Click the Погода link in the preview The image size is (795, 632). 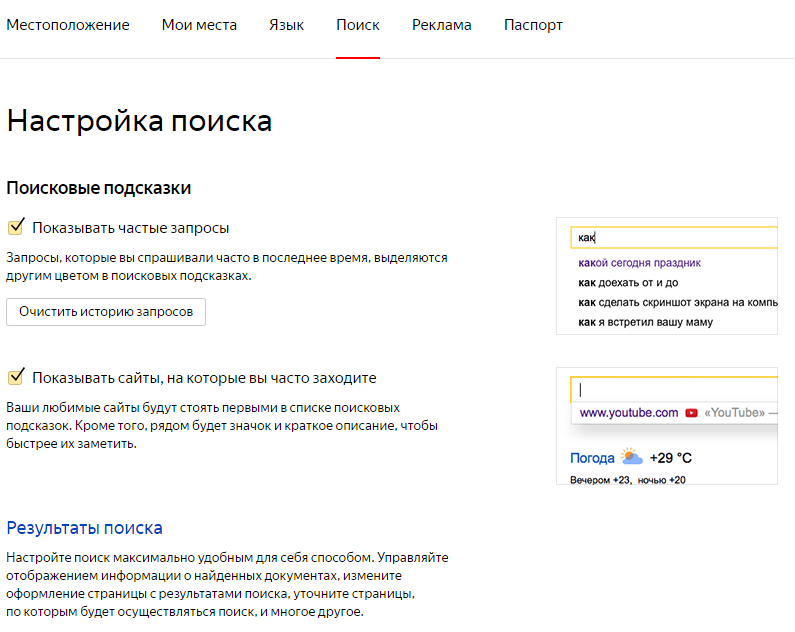[592, 458]
